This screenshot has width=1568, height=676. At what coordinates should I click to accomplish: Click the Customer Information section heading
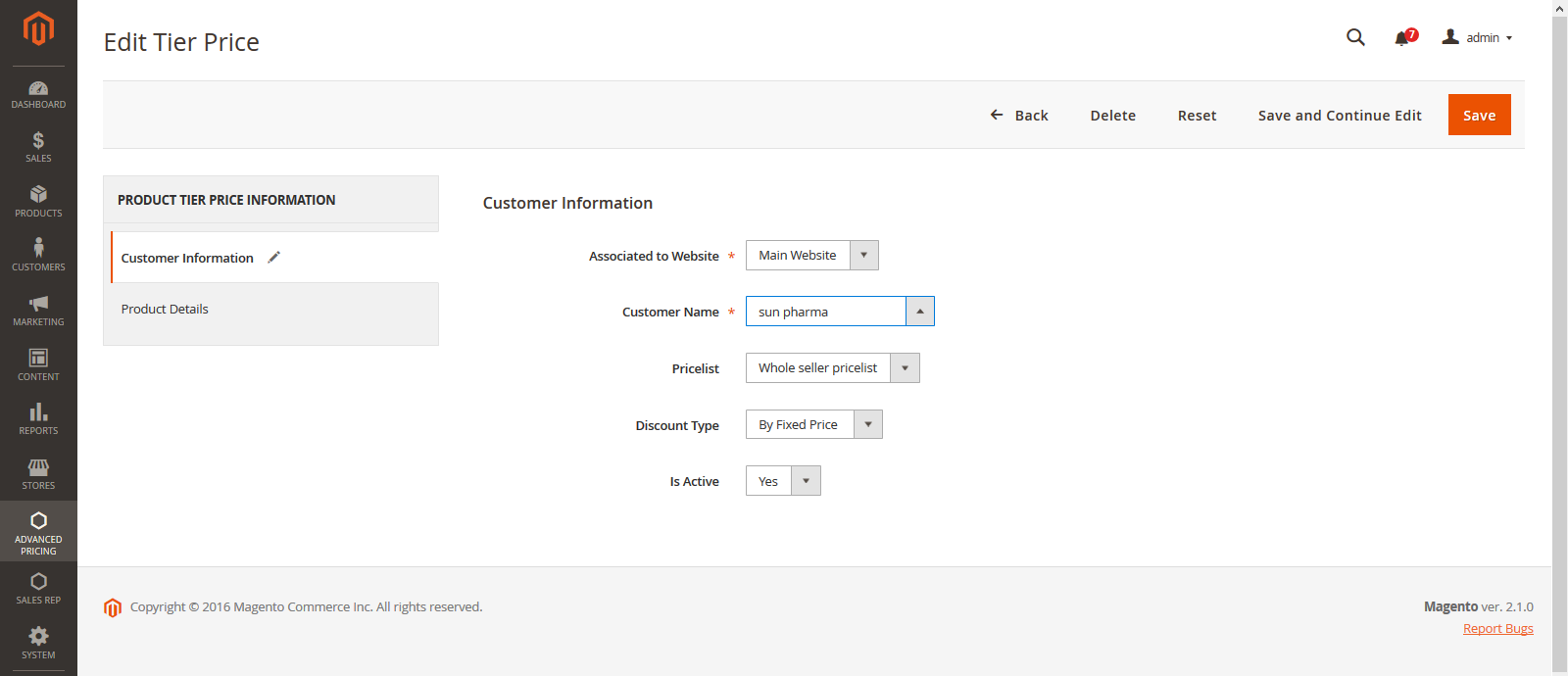pyautogui.click(x=567, y=203)
